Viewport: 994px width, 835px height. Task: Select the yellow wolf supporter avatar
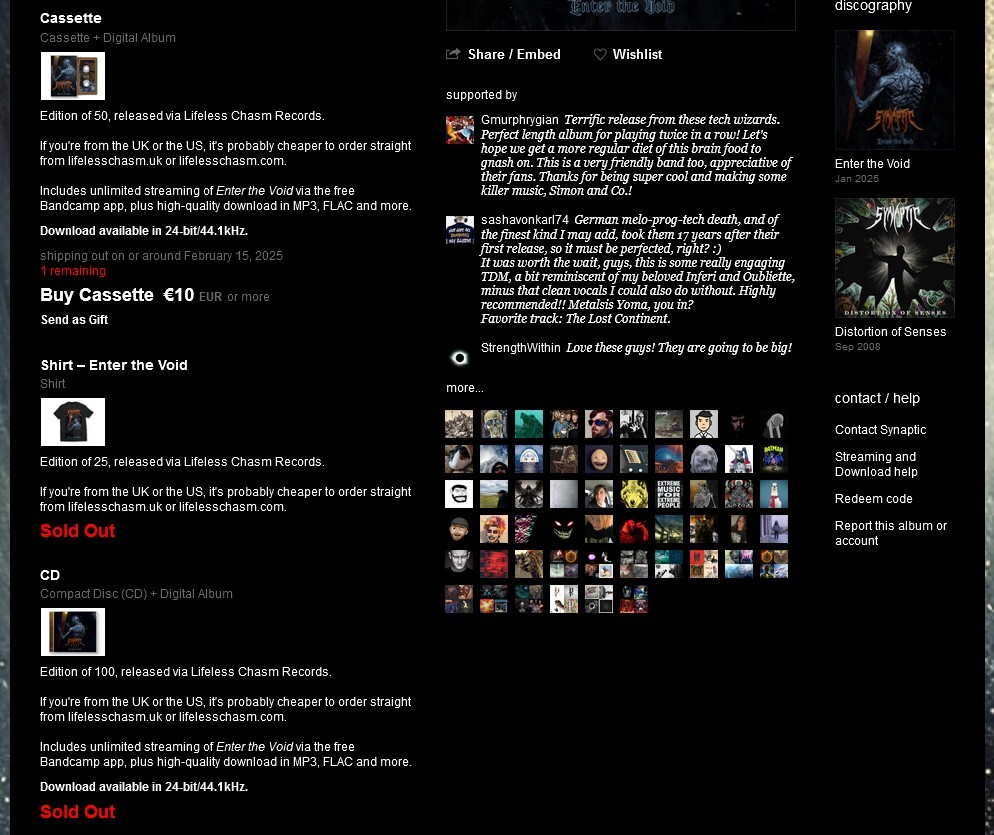click(634, 494)
